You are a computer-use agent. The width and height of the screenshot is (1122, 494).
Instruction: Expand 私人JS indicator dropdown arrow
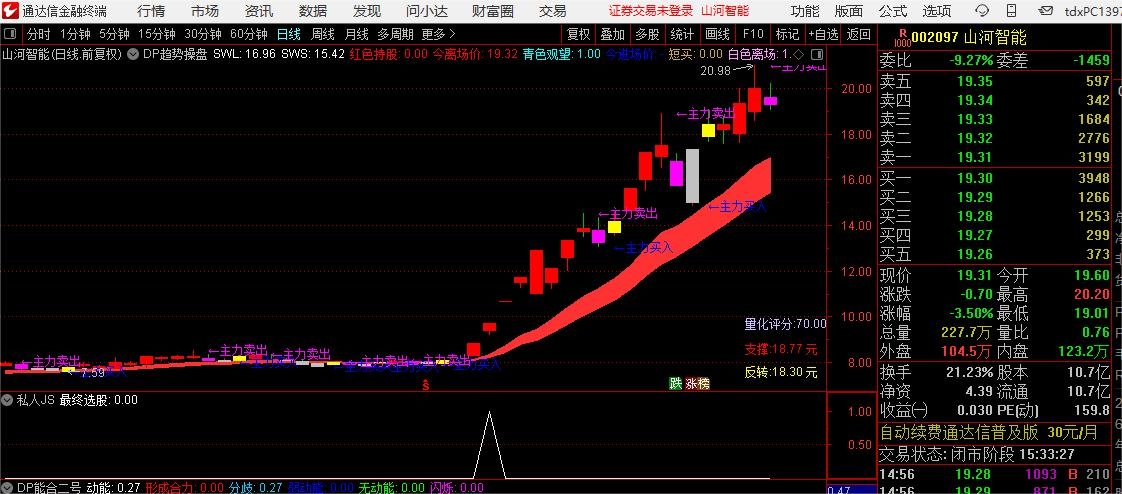pos(8,400)
